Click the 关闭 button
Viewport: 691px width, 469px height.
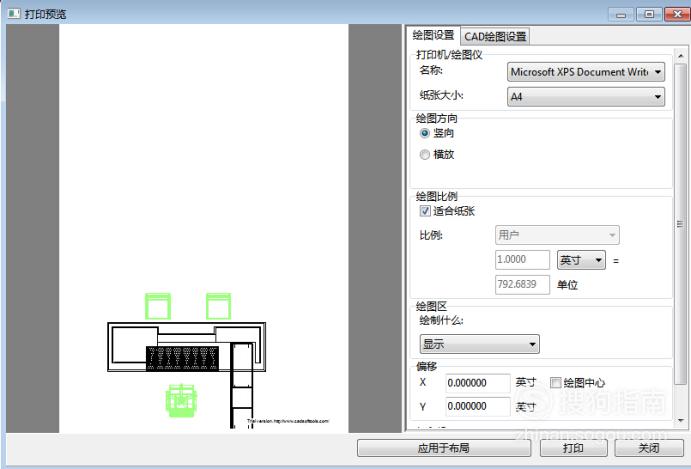pyautogui.click(x=649, y=448)
